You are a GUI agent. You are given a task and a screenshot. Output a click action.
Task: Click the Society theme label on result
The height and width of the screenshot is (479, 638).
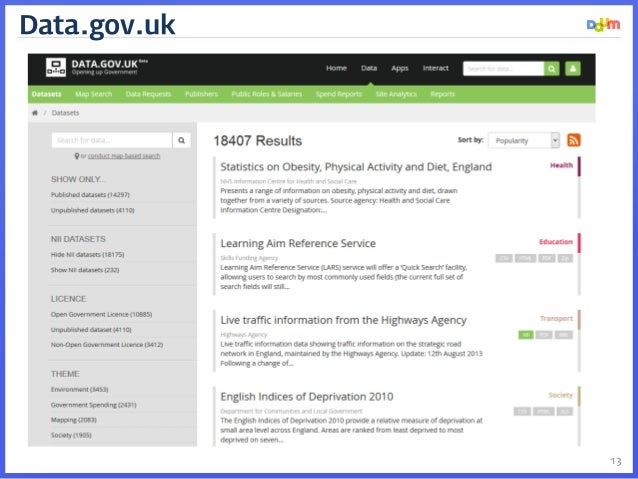tap(560, 395)
